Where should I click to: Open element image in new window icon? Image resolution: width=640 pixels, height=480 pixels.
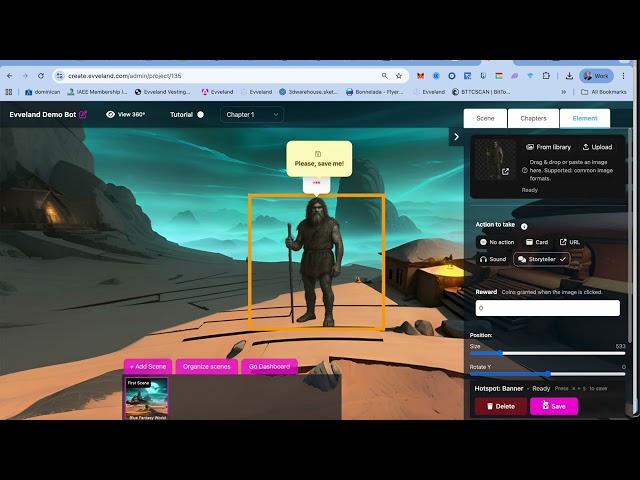pyautogui.click(x=505, y=172)
